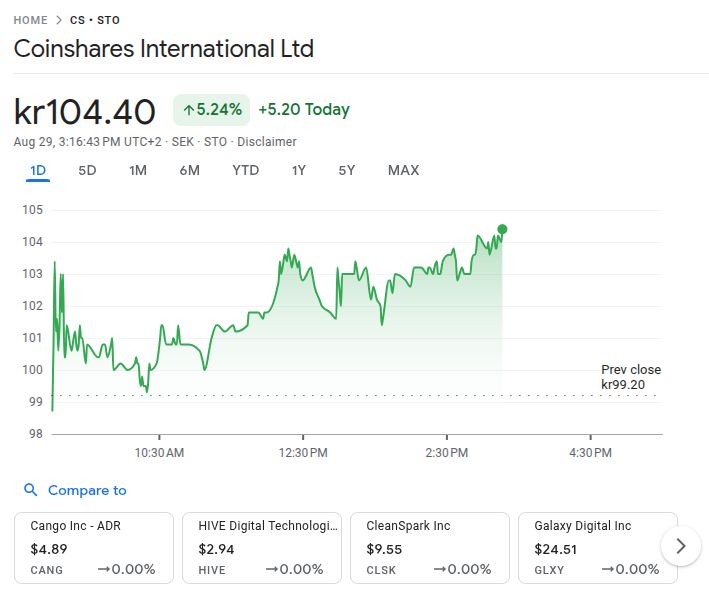Click the 10:30 AM axis label

pos(159,453)
